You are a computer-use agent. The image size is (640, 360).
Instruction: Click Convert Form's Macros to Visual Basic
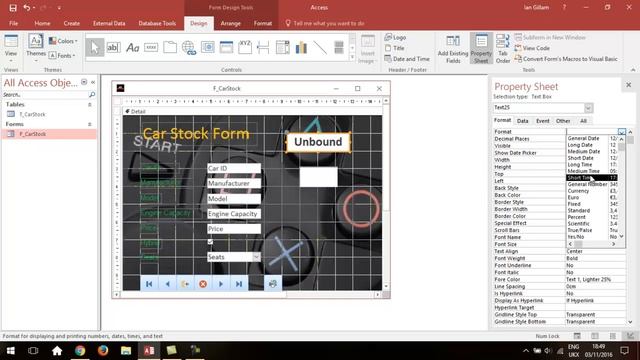point(566,59)
